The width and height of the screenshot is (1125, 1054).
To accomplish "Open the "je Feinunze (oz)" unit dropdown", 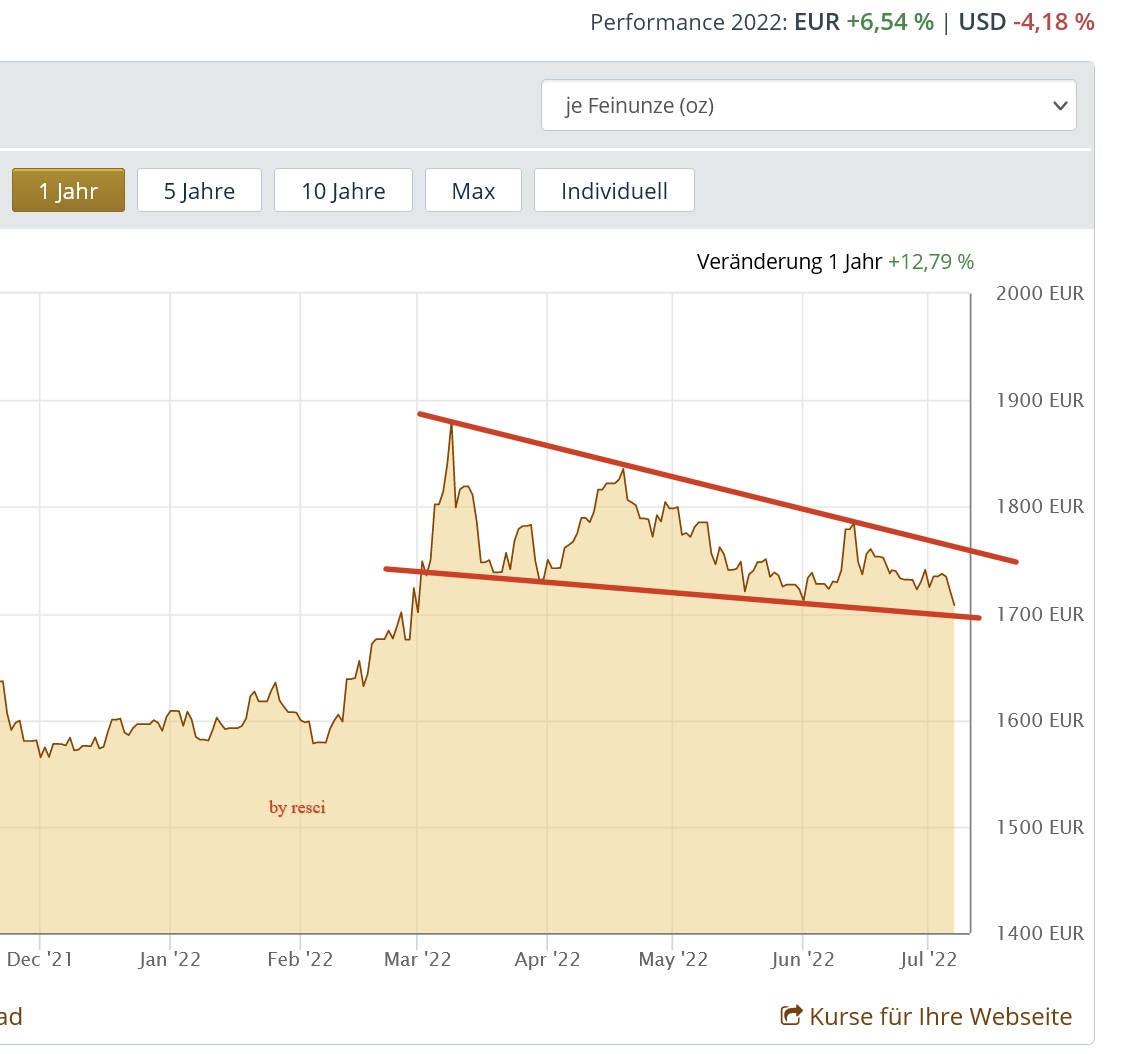I will click(808, 105).
